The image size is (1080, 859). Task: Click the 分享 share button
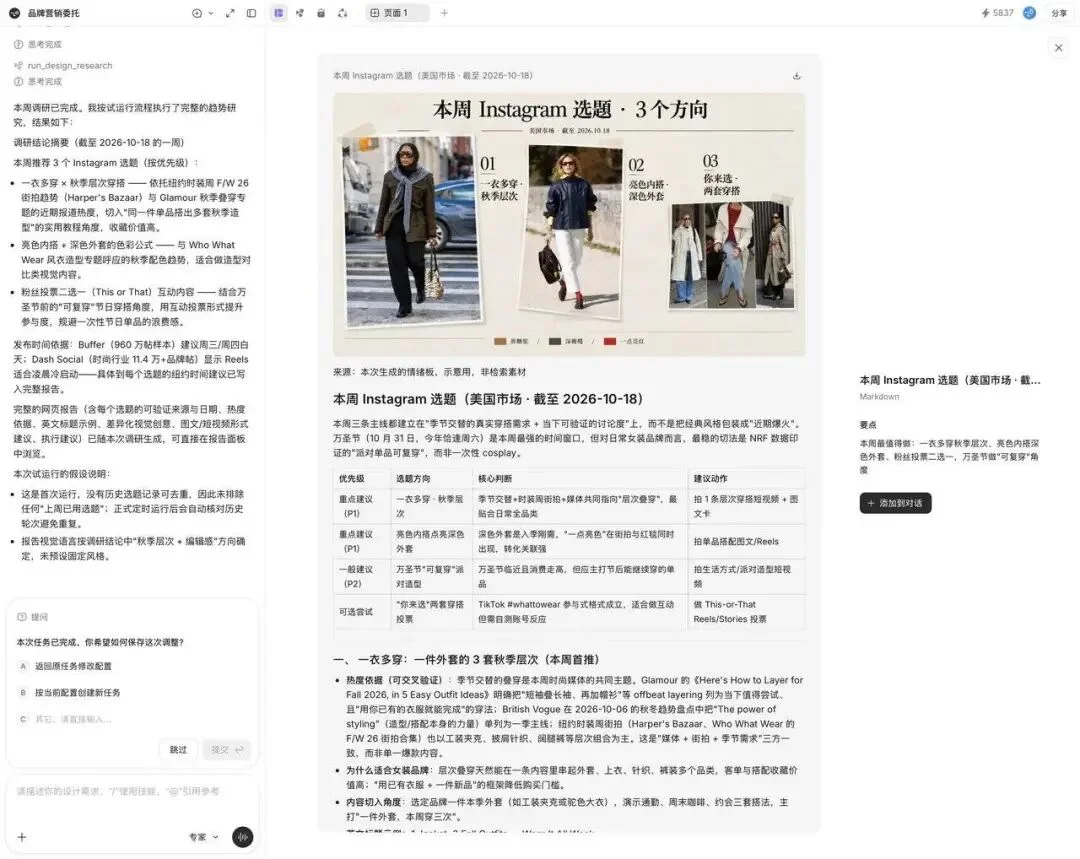(1059, 13)
